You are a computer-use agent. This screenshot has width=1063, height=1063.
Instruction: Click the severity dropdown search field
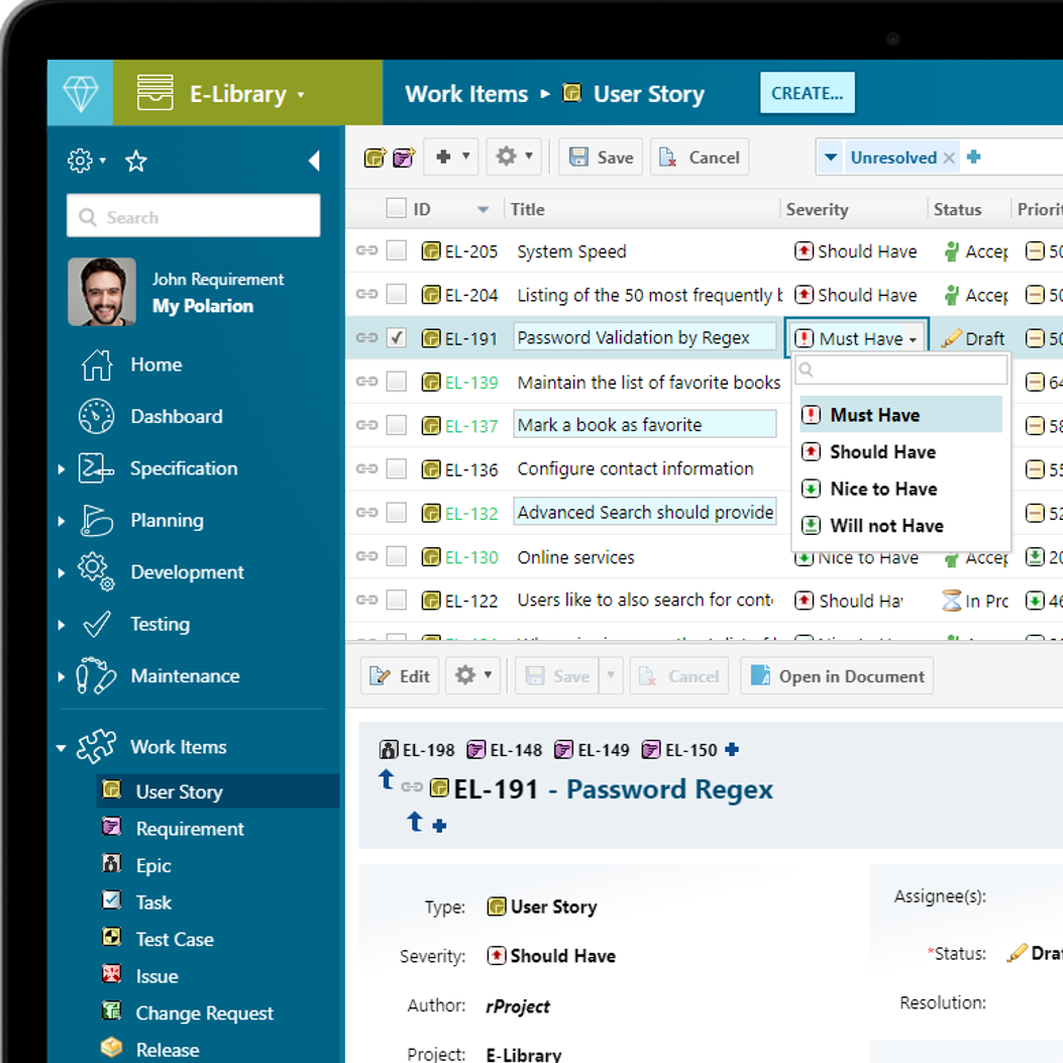900,369
